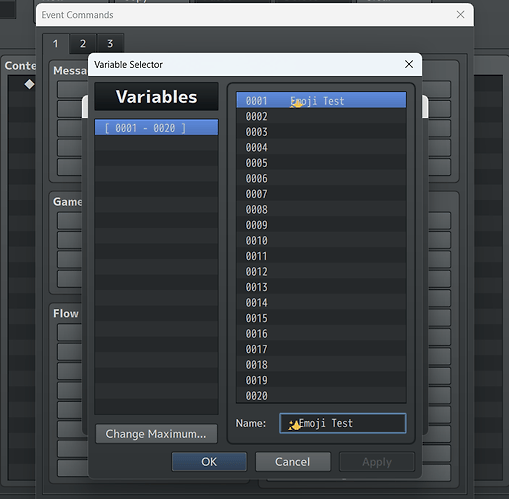
Task: Close the Event Commands window
Action: 460,14
